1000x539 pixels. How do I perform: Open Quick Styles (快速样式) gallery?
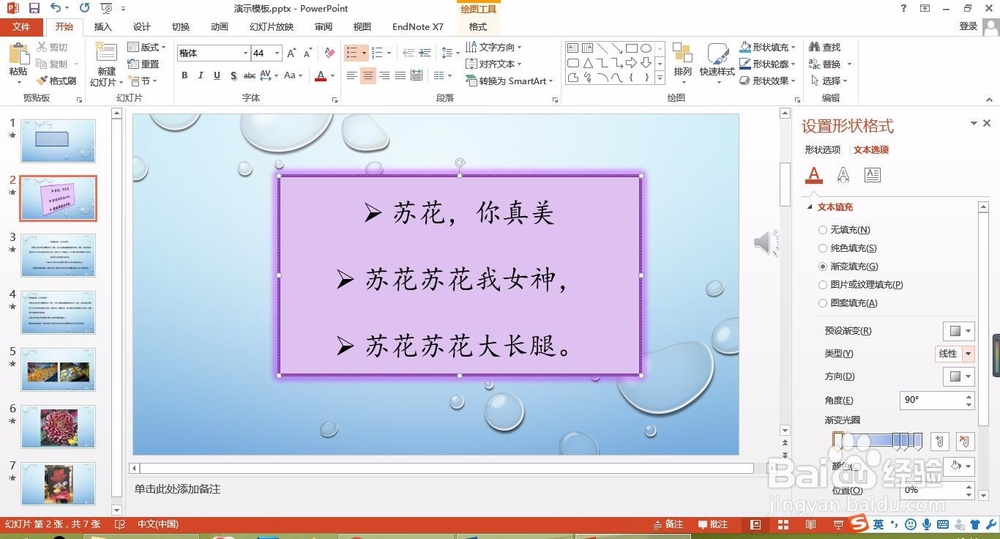coord(717,63)
